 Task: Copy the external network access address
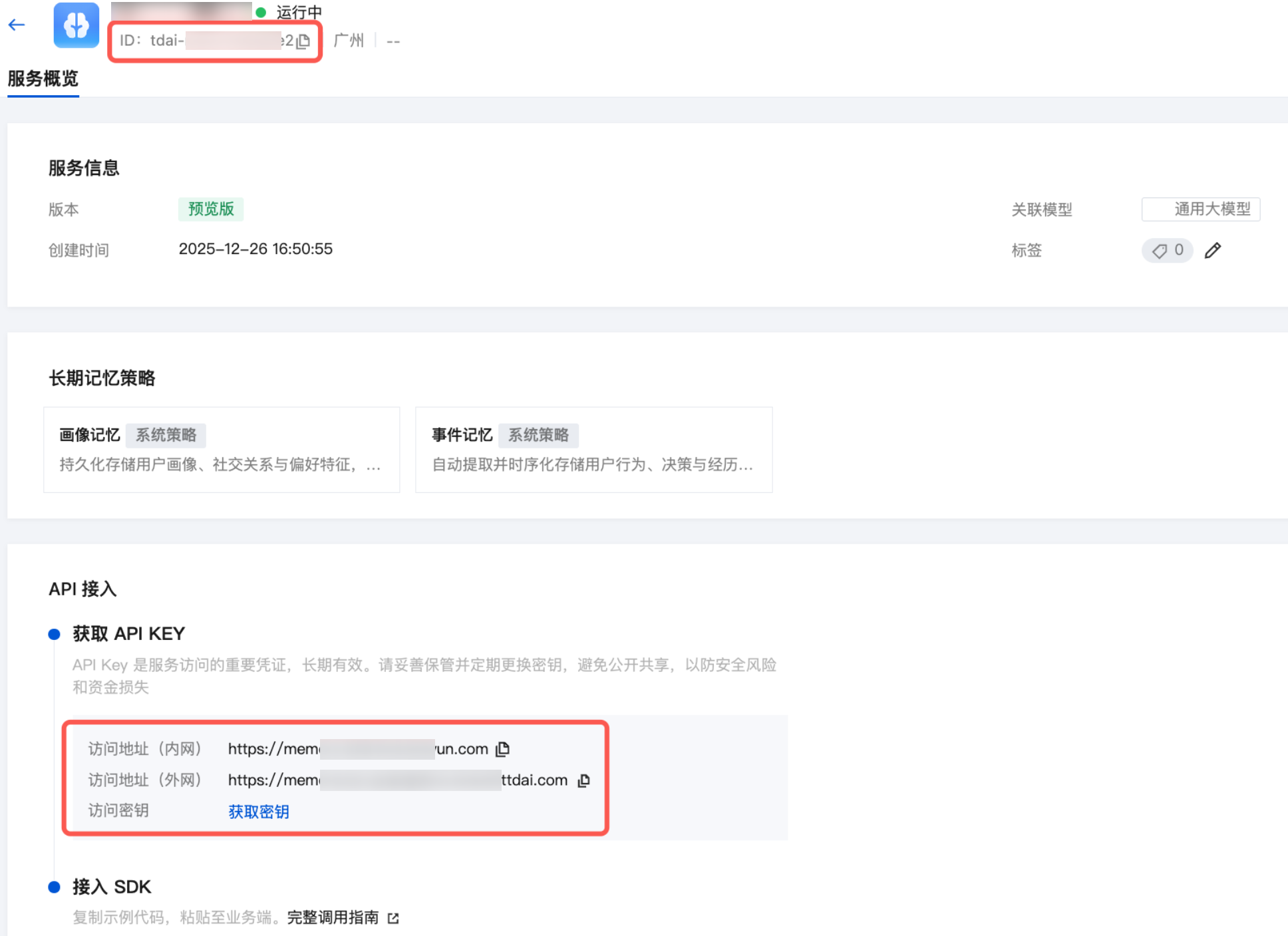click(x=583, y=780)
